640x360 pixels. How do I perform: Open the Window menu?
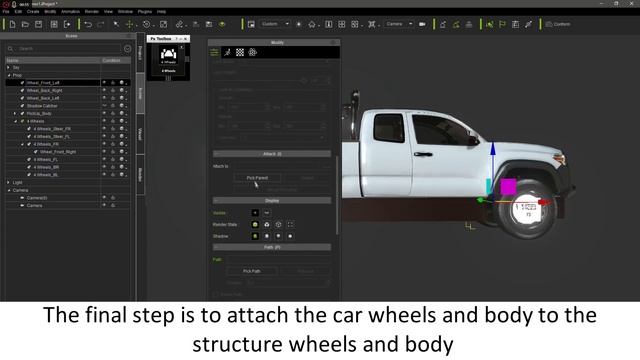(125, 12)
